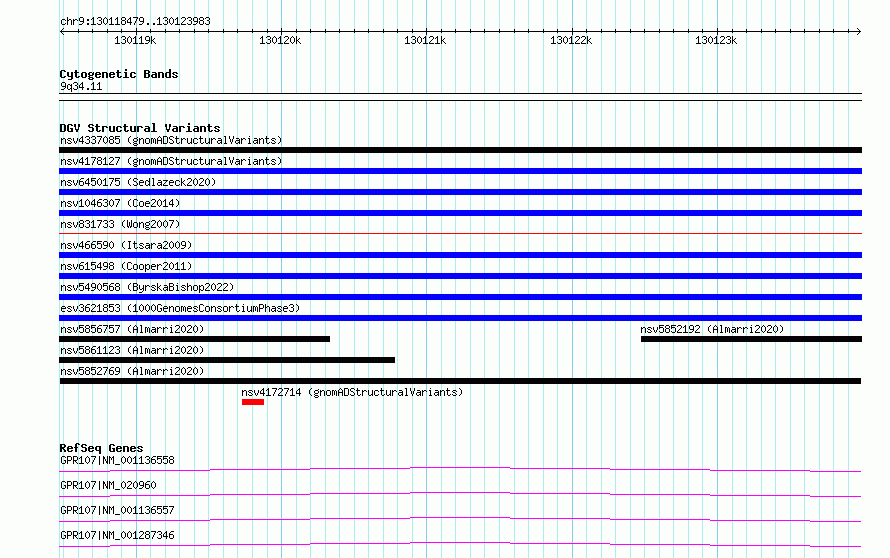
Task: Open variant nsv4172714 (gnomADStructuralVariants) label
Action: [352, 392]
